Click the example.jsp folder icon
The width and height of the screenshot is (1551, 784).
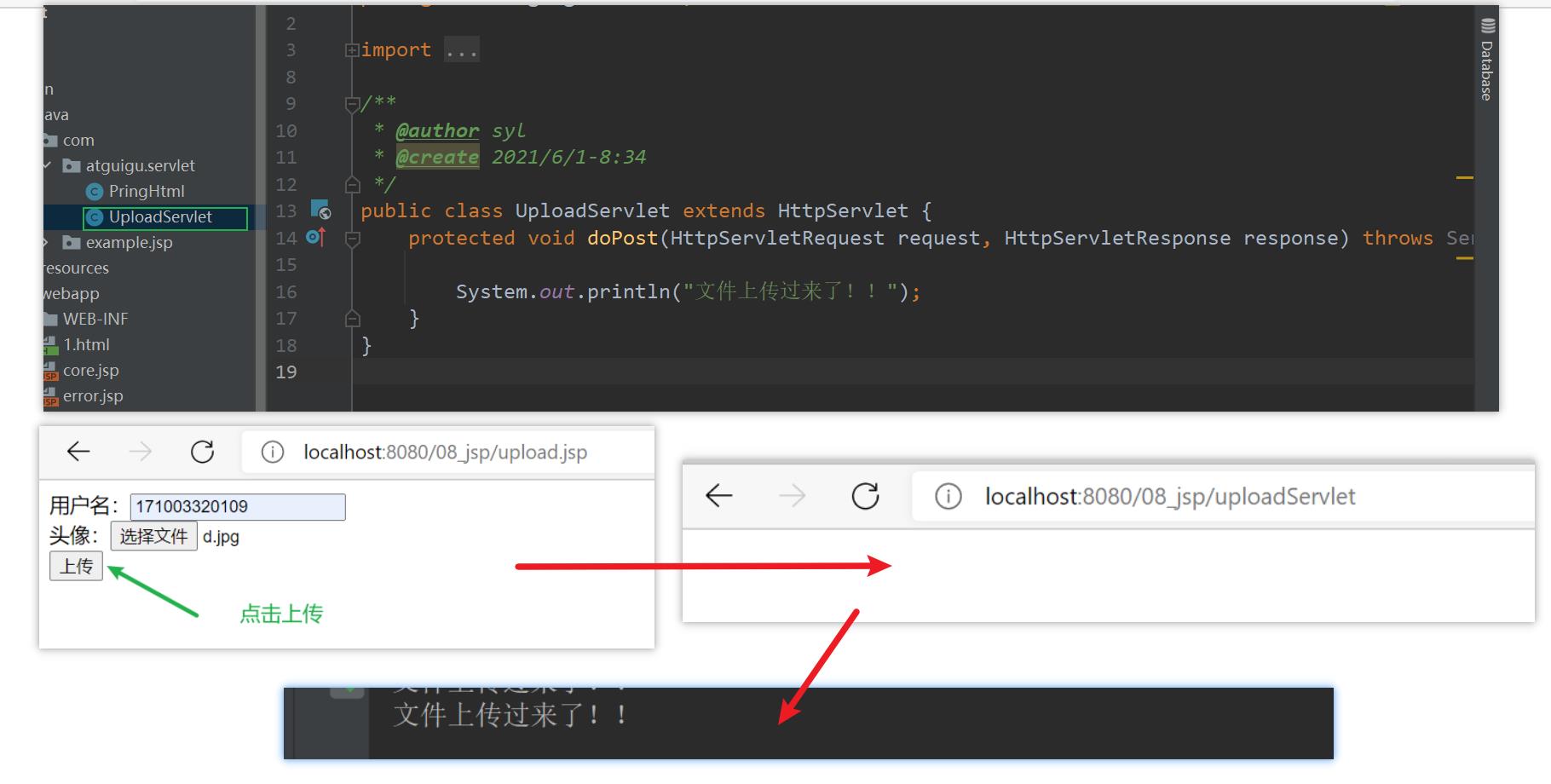tap(72, 243)
